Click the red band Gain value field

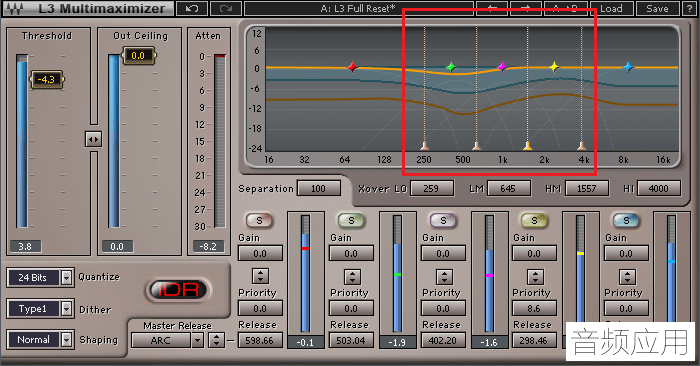pos(260,254)
